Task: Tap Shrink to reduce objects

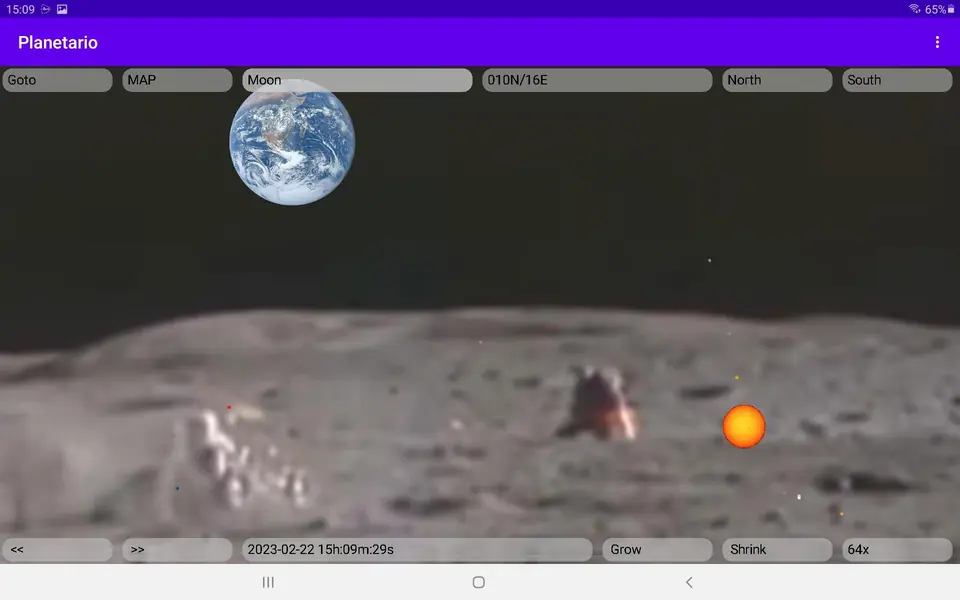Action: point(778,550)
